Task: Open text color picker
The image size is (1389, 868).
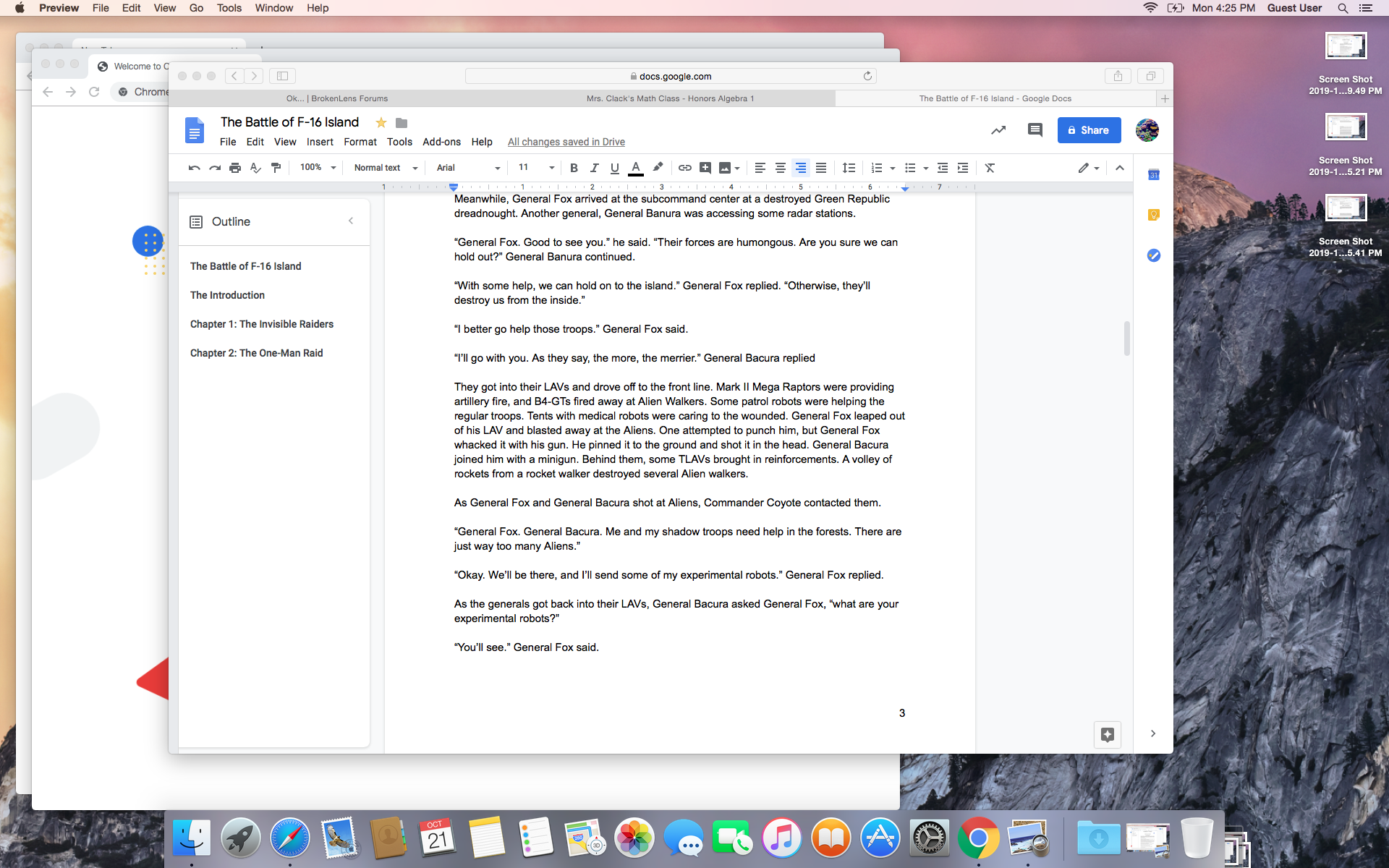Action: (635, 168)
